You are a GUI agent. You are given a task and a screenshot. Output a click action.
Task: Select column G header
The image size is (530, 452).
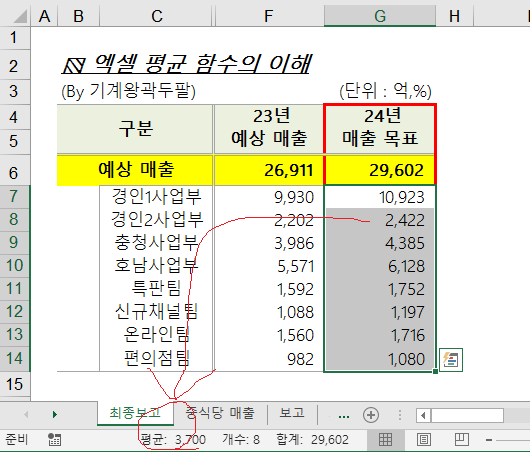pos(380,16)
